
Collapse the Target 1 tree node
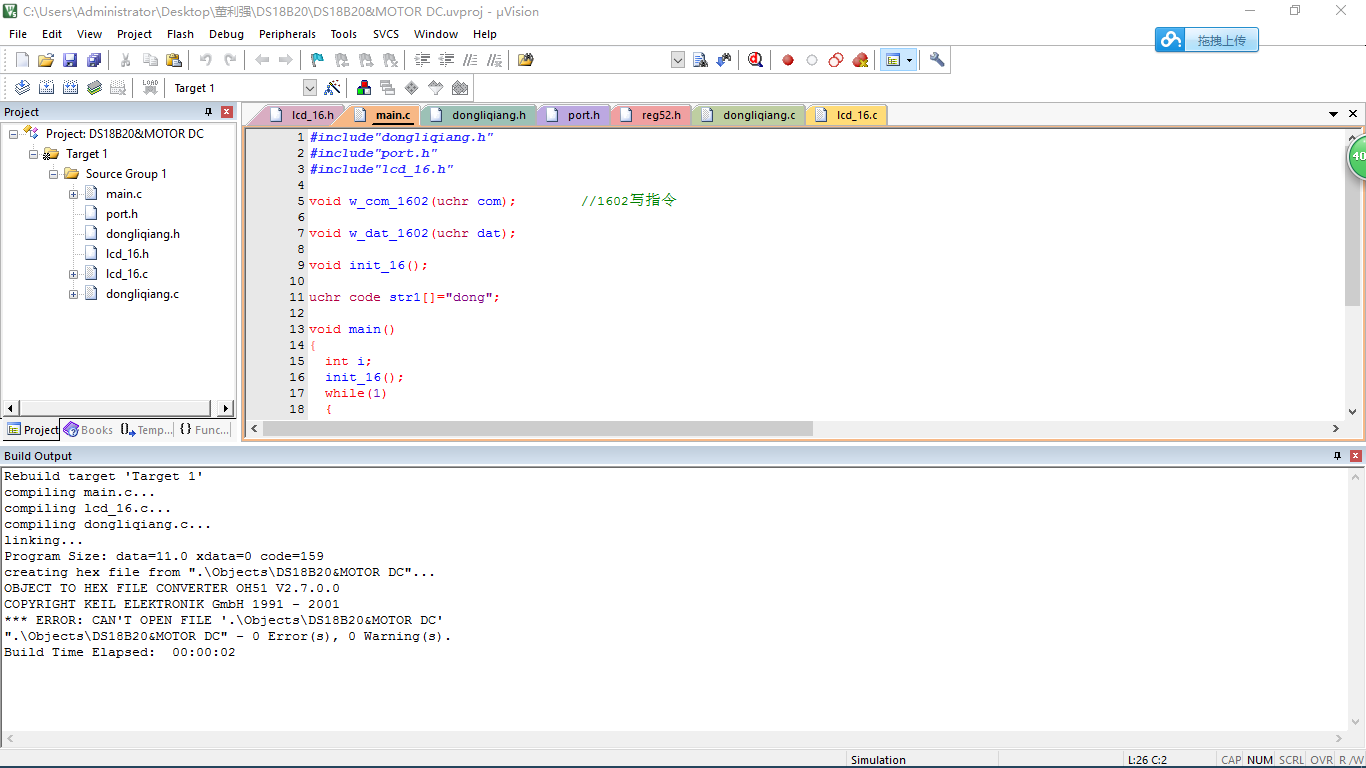pyautogui.click(x=34, y=154)
